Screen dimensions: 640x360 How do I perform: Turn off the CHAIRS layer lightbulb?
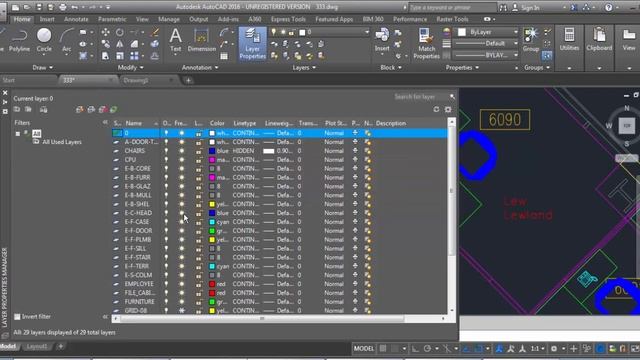point(166,151)
